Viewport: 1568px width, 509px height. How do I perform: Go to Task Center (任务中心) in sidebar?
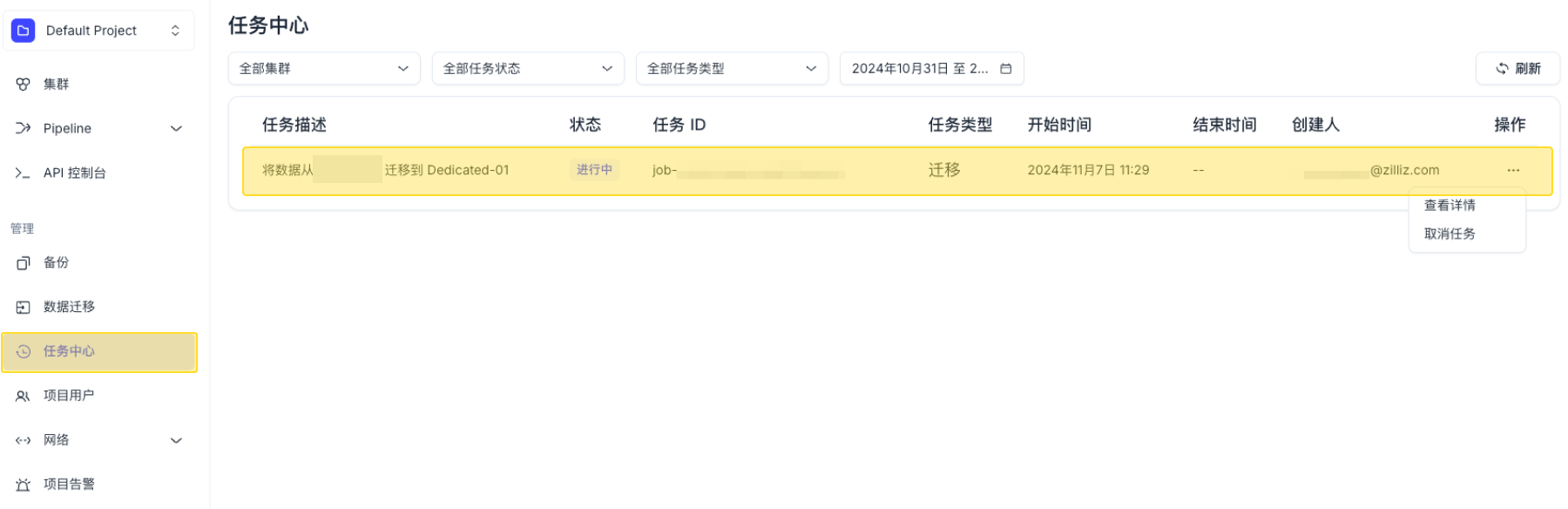tap(98, 351)
